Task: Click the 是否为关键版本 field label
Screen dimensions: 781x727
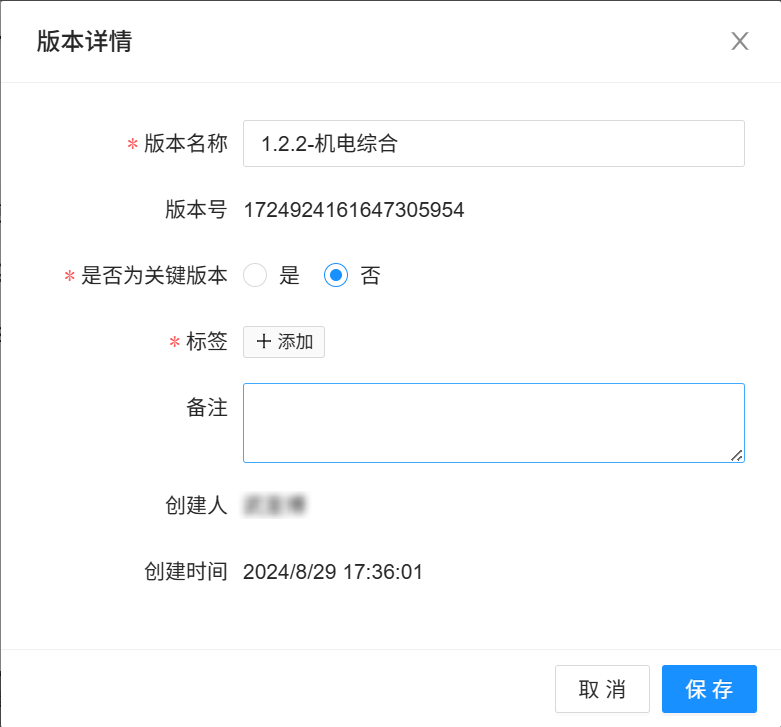Action: [x=154, y=275]
